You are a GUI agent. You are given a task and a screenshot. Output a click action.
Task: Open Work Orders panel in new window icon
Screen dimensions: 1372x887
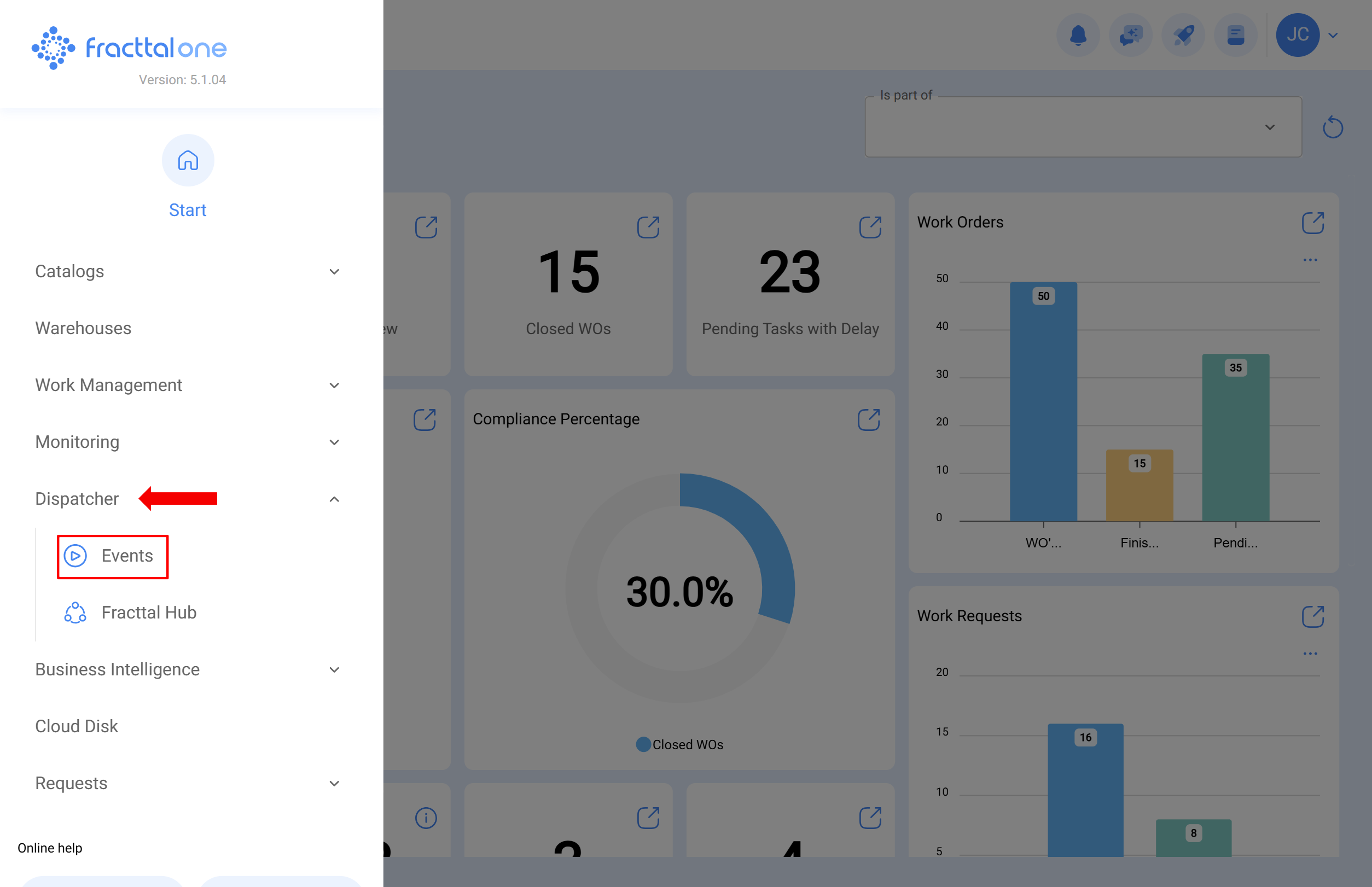point(1312,224)
